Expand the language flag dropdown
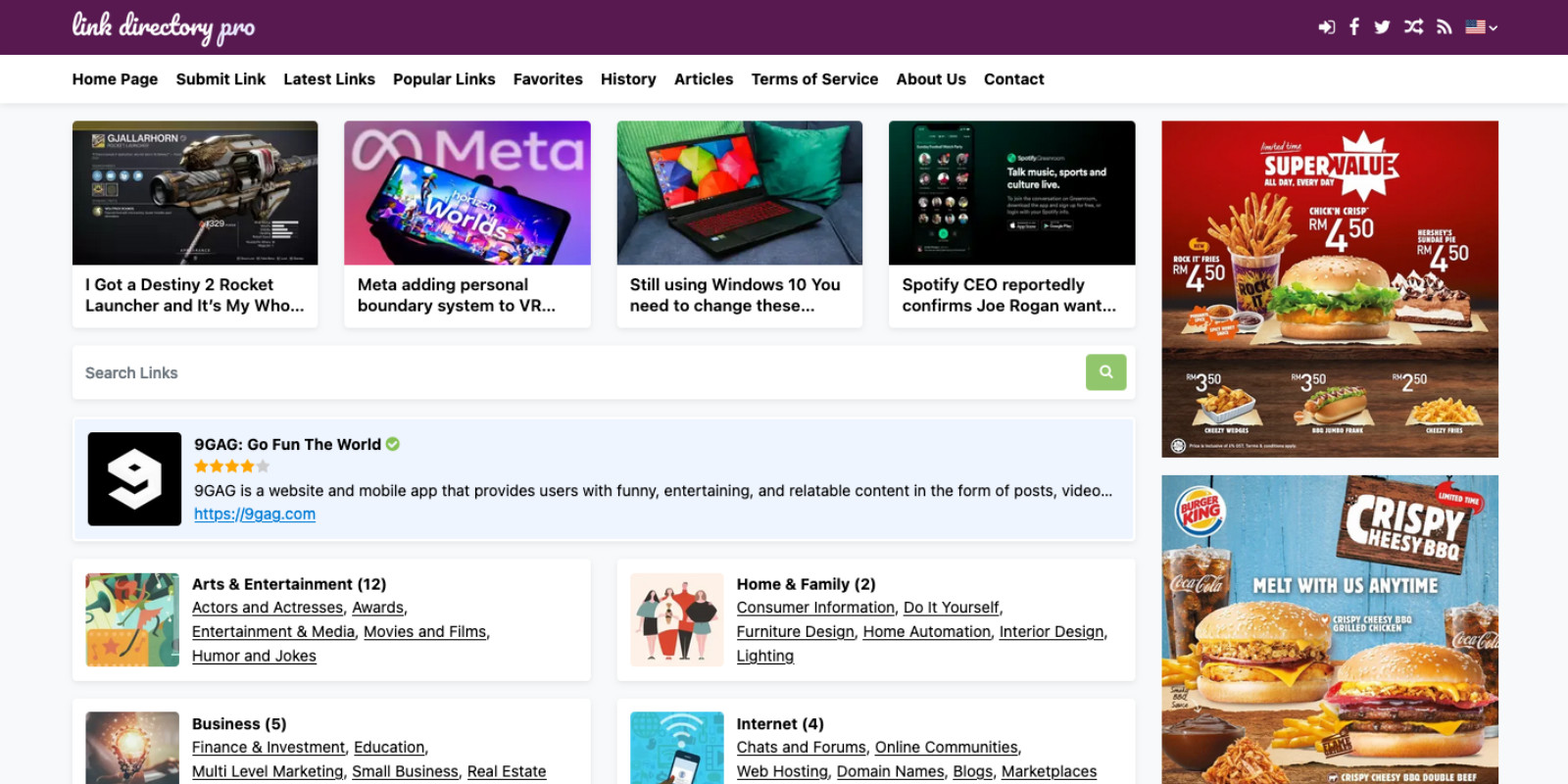 pos(1481,27)
